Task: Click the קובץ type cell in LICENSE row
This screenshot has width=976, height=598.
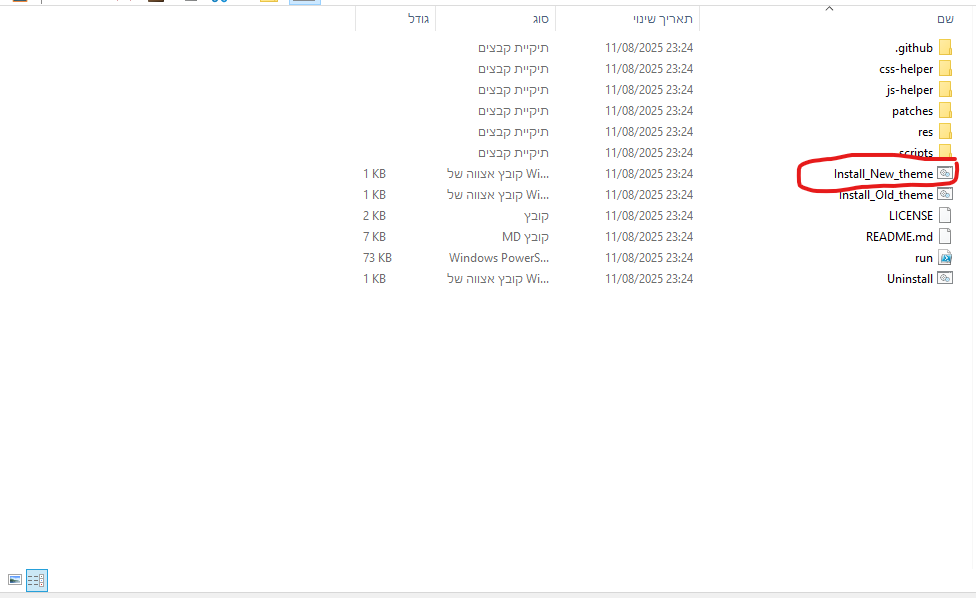Action: (x=537, y=215)
